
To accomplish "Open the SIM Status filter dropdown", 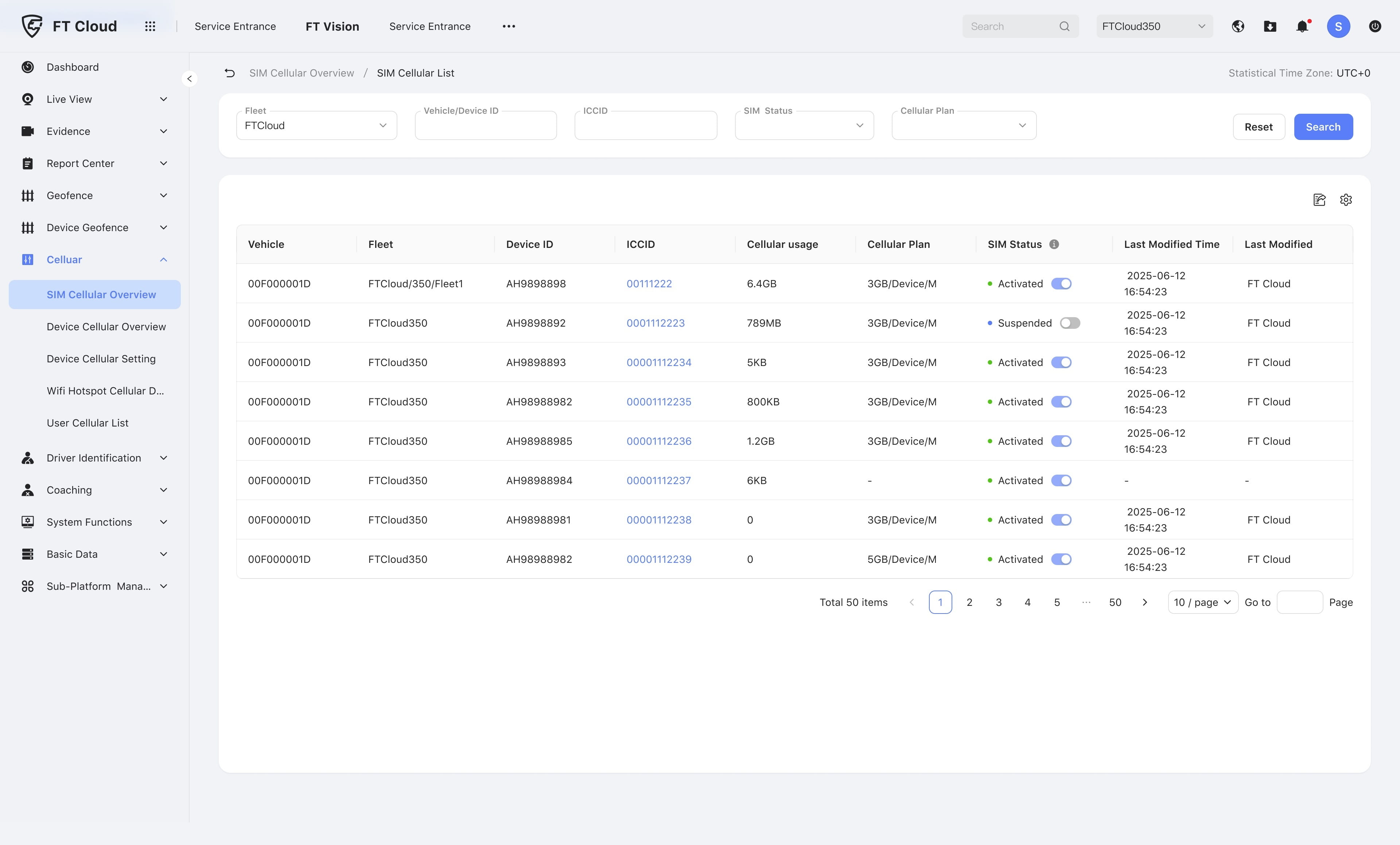I will click(x=804, y=125).
